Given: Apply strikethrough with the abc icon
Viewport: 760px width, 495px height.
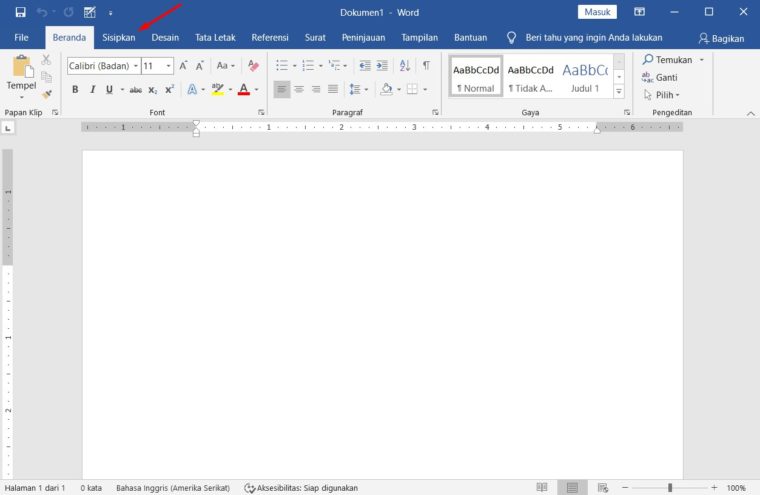Looking at the screenshot, I should [136, 90].
